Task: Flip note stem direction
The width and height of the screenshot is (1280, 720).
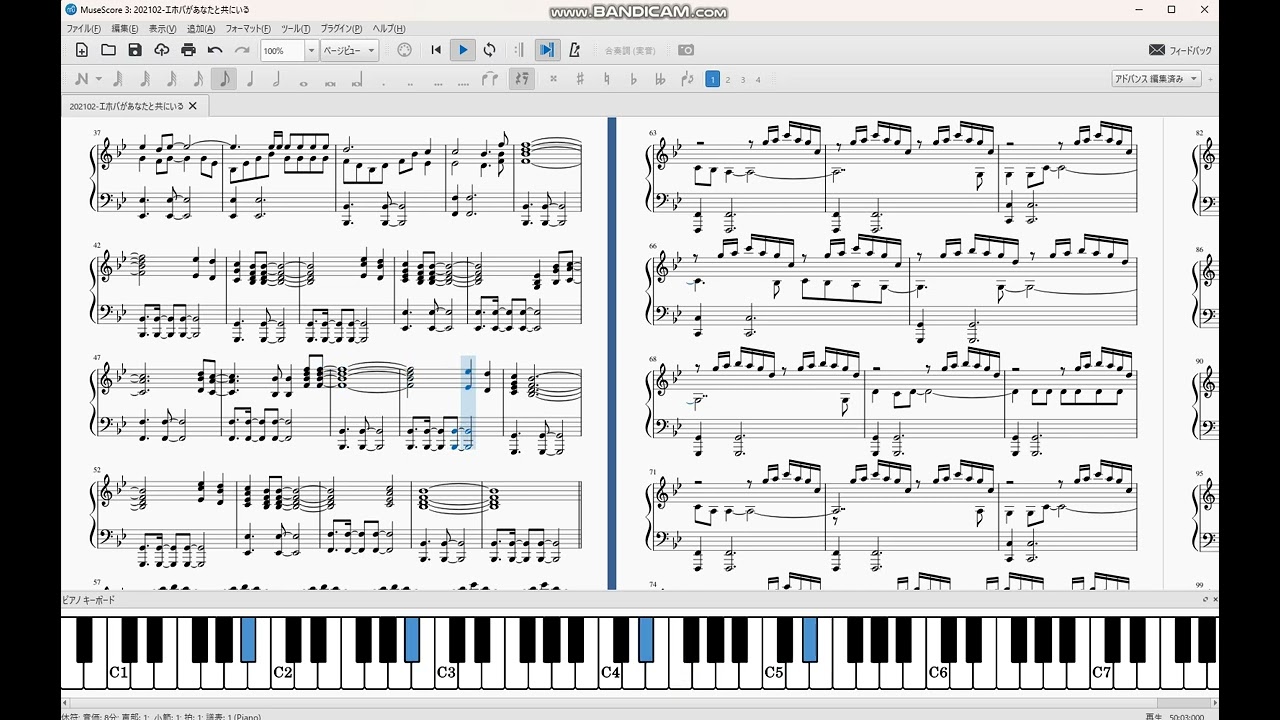Action: (687, 79)
